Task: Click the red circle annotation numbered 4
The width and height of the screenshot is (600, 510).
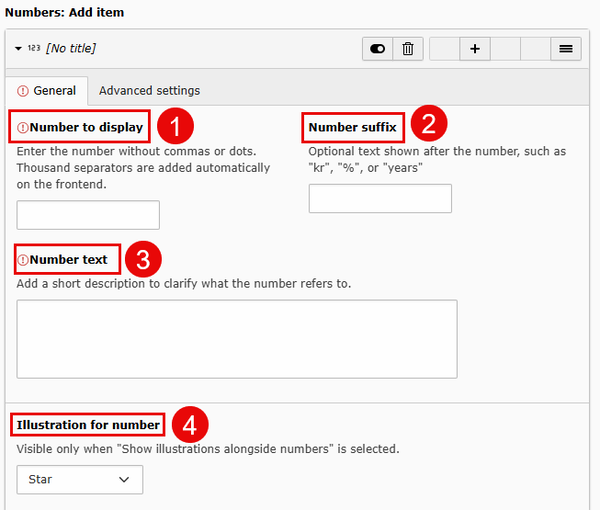Action: click(190, 425)
